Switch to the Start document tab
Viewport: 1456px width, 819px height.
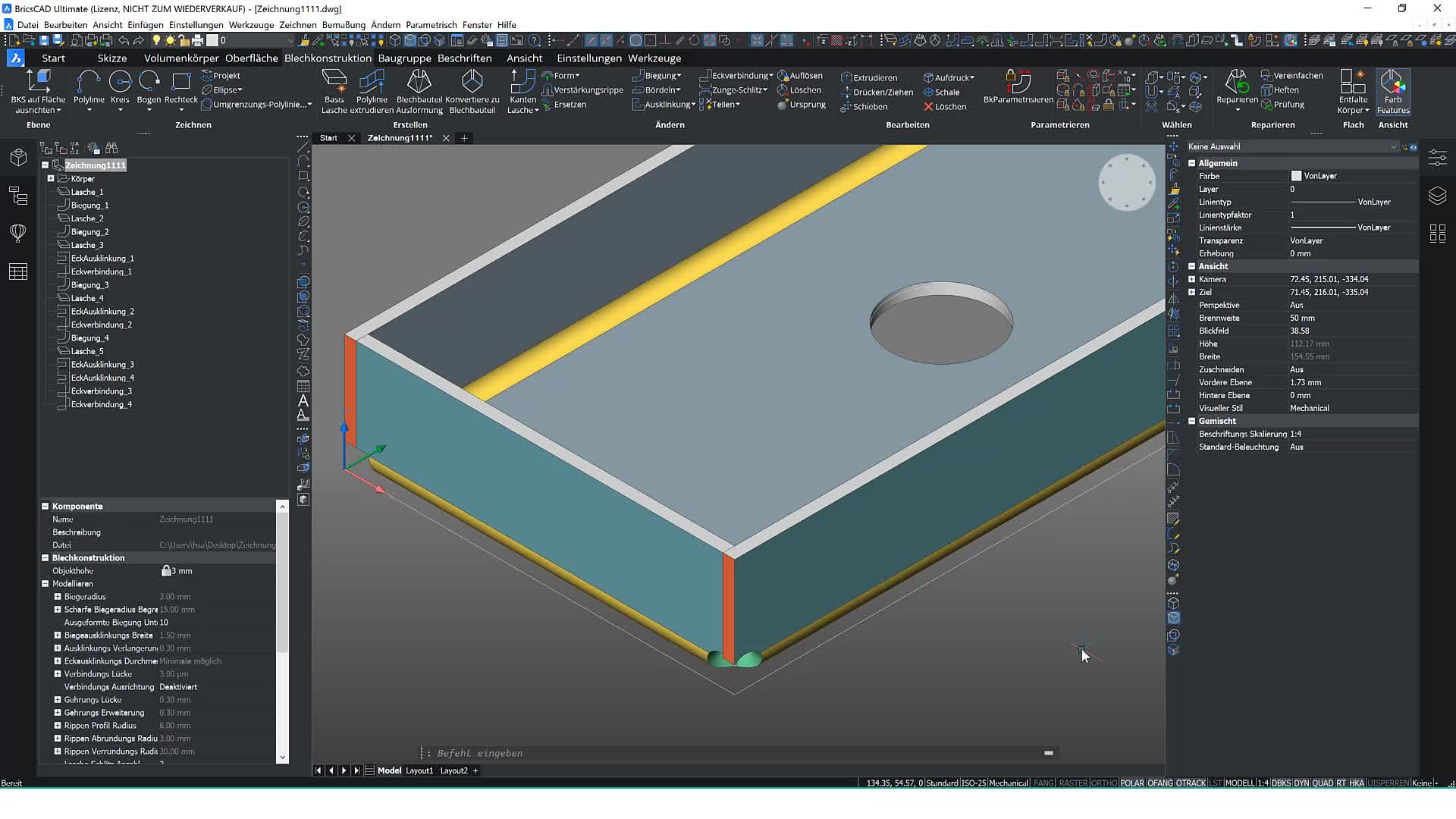pyautogui.click(x=328, y=138)
